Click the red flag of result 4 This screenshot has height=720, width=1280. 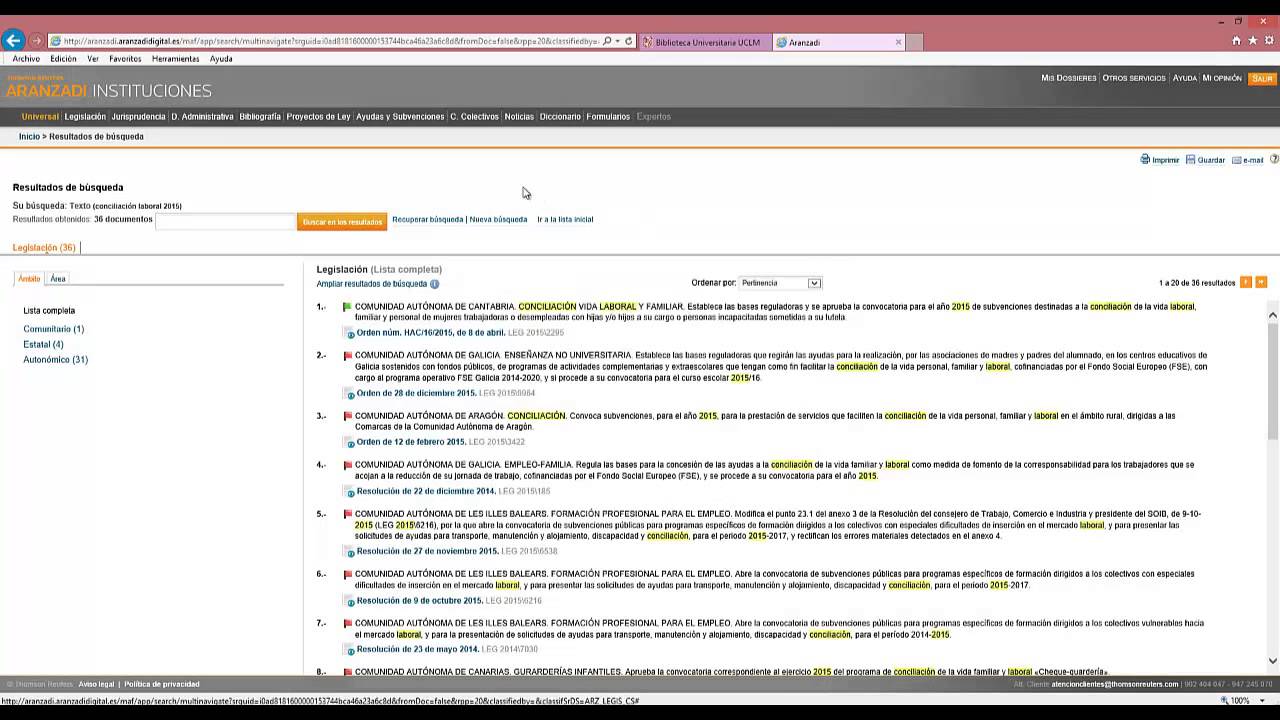[347, 465]
